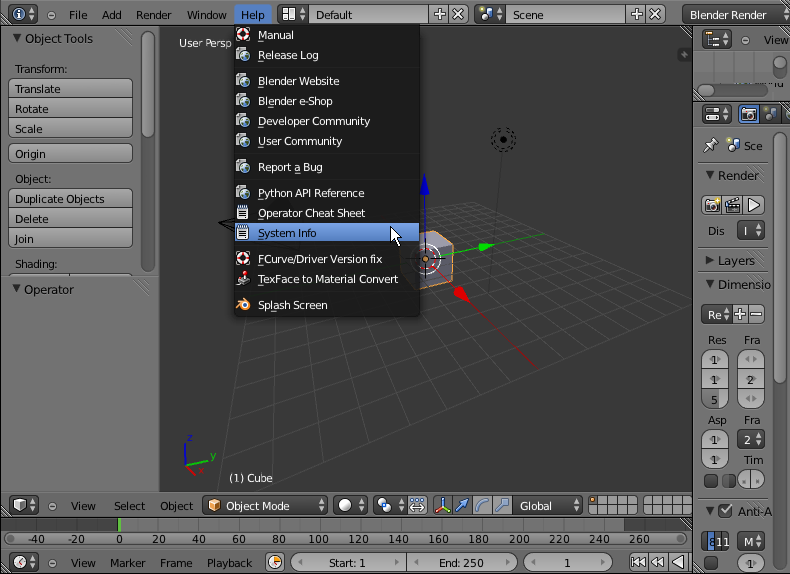Click the Report a Bug entry
790x574 pixels.
pyautogui.click(x=327, y=167)
